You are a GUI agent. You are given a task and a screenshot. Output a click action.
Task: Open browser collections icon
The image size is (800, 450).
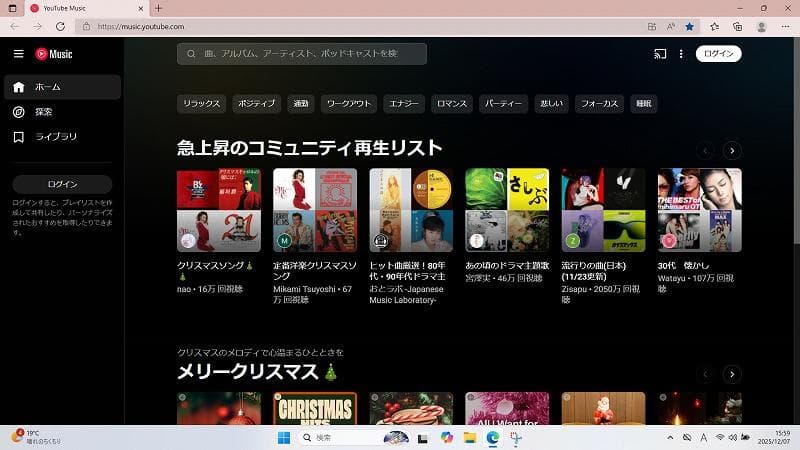(x=737, y=27)
